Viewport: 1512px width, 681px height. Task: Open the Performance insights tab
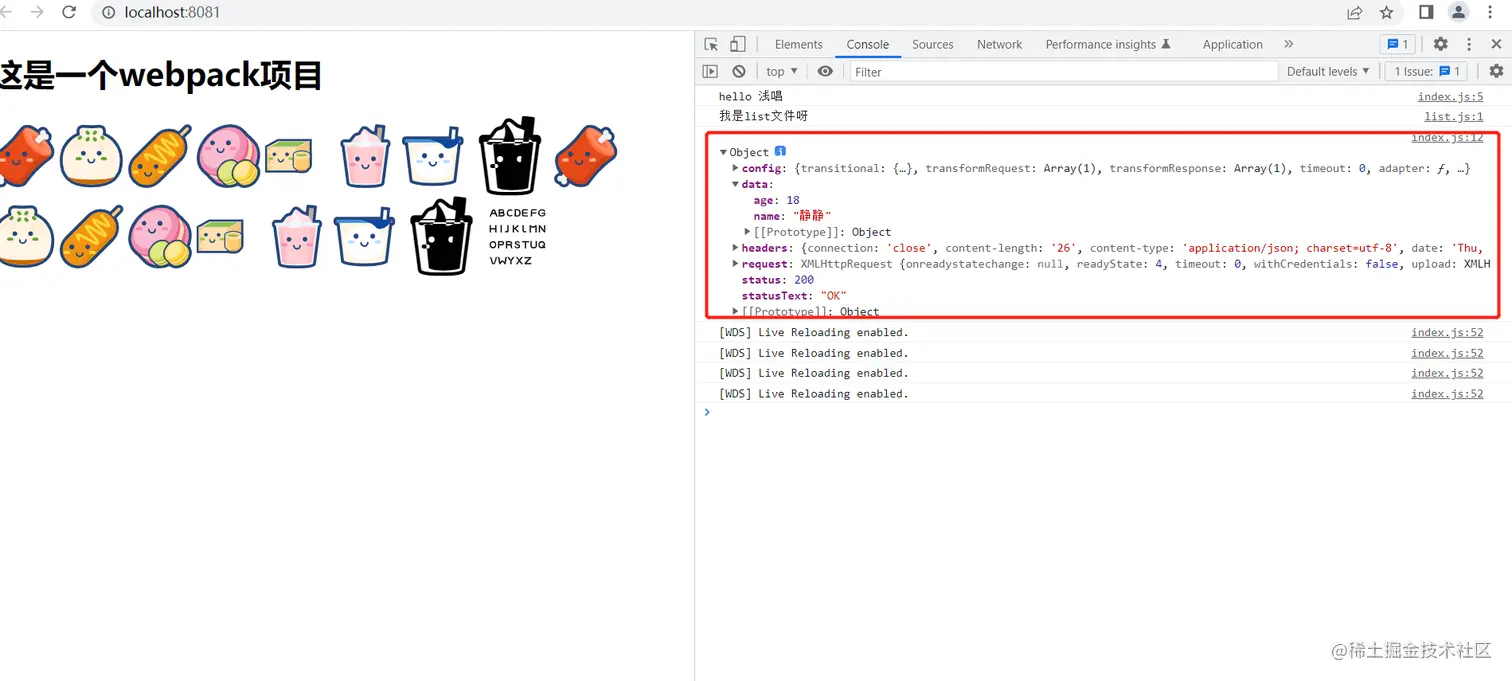point(1107,44)
